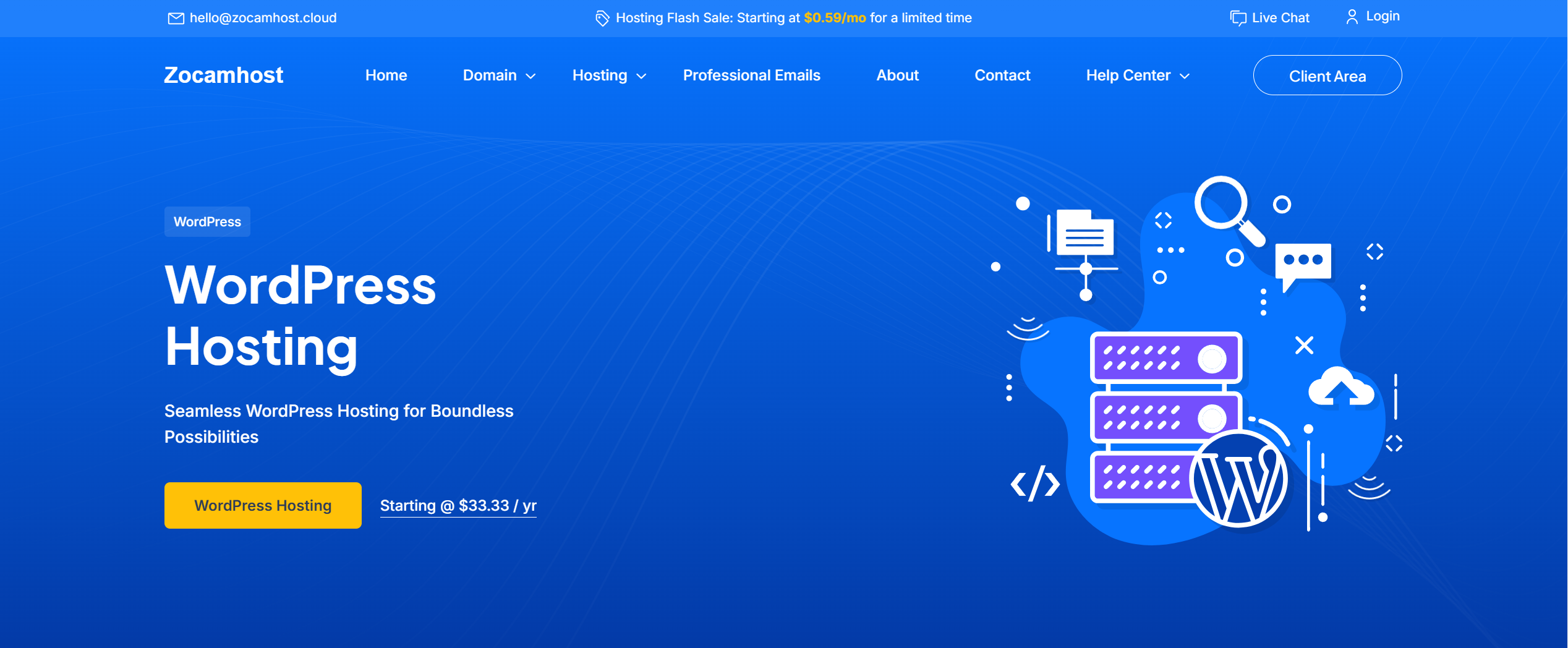Click the Login user profile icon

point(1352,17)
